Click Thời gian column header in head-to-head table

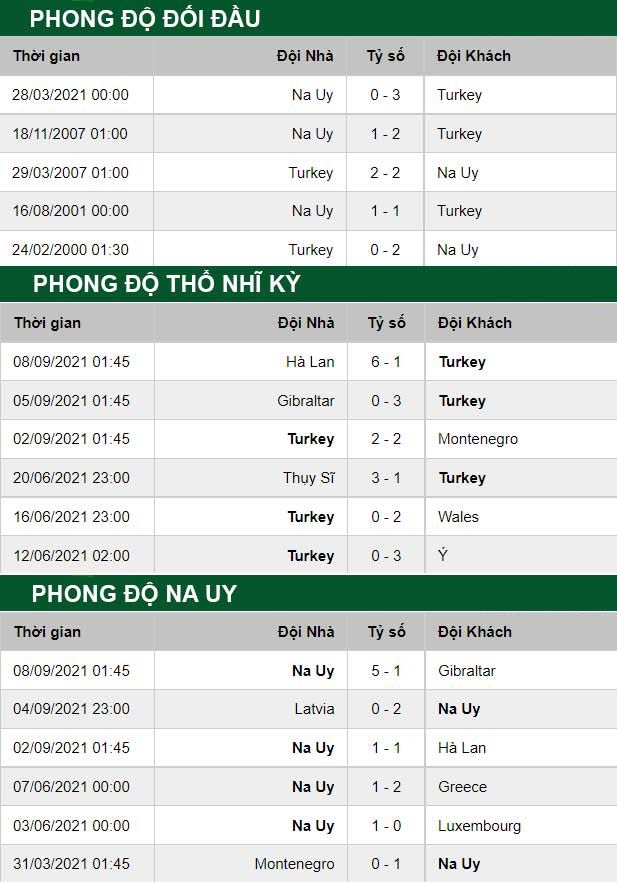coord(46,56)
